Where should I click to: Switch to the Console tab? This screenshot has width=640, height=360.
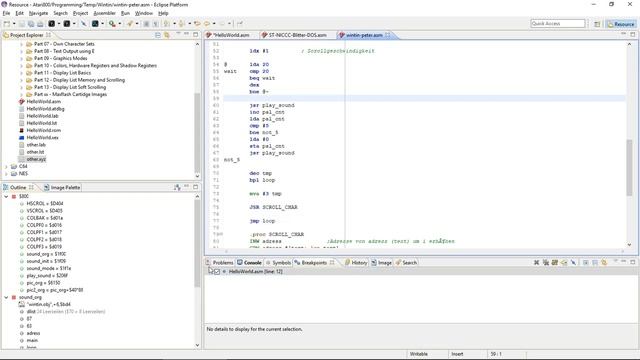249,262
